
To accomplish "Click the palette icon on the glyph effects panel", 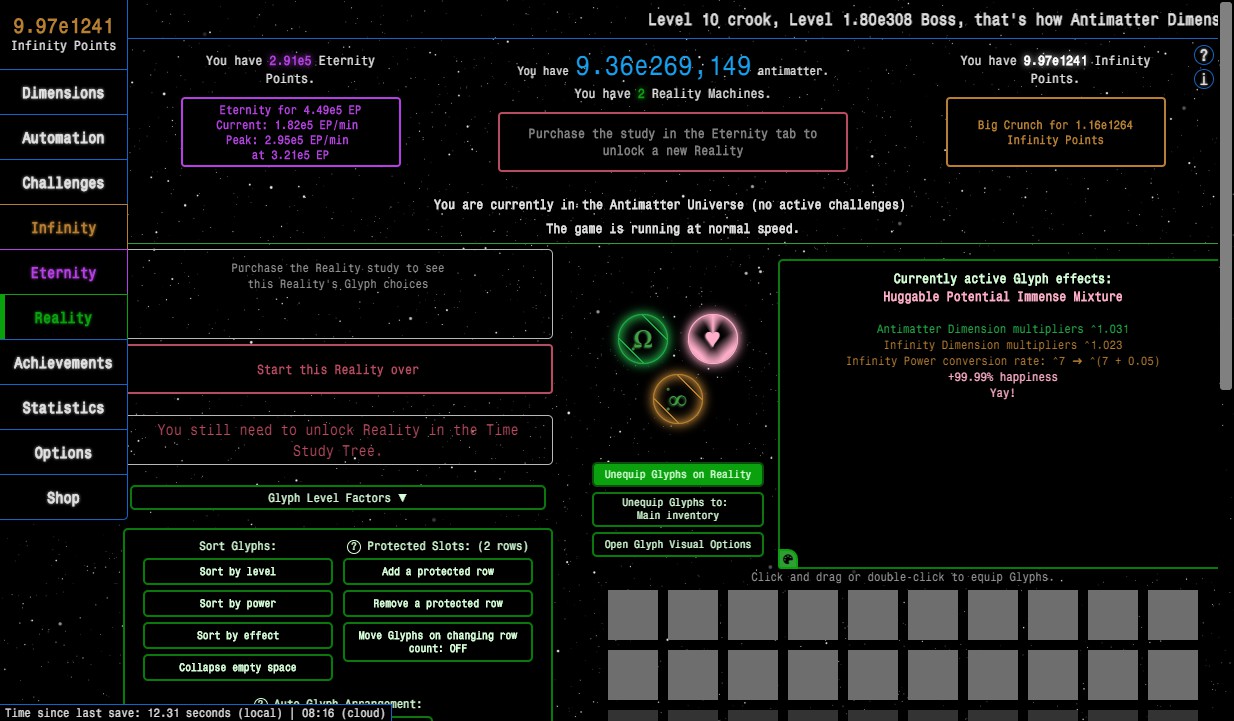I will coord(788,559).
